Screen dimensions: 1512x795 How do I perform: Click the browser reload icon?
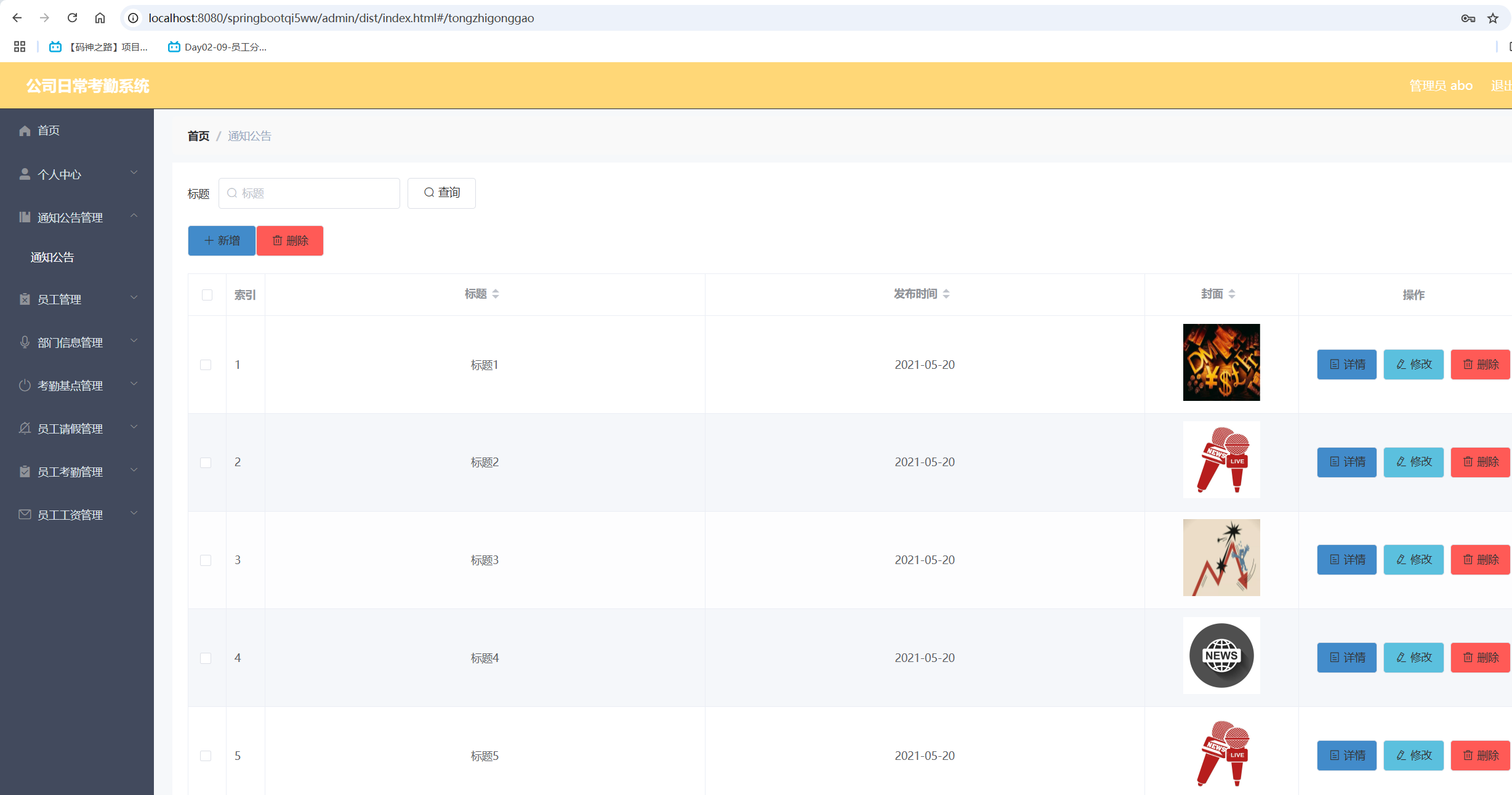tap(72, 18)
